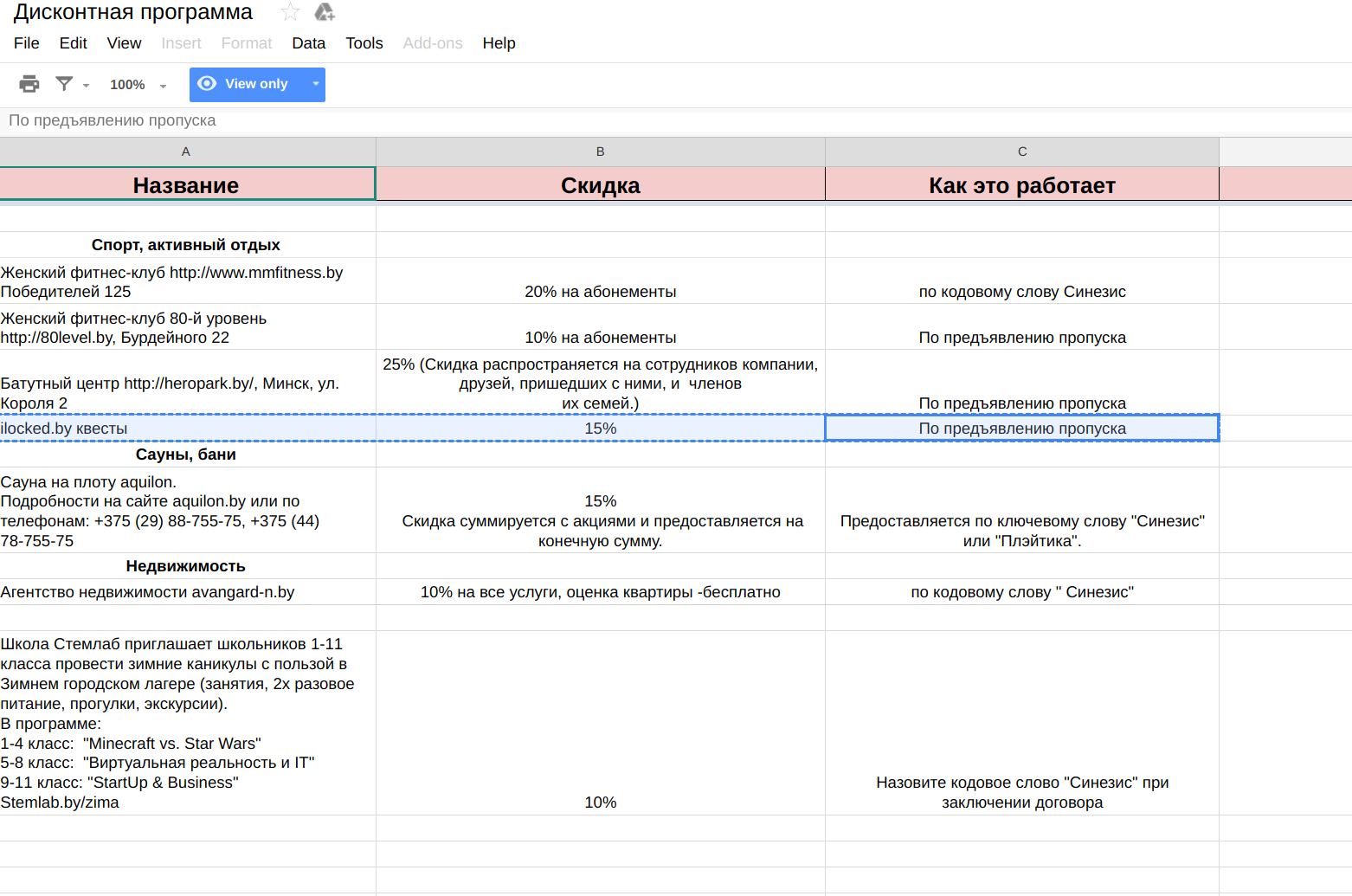Click the formula bar content

(113, 120)
